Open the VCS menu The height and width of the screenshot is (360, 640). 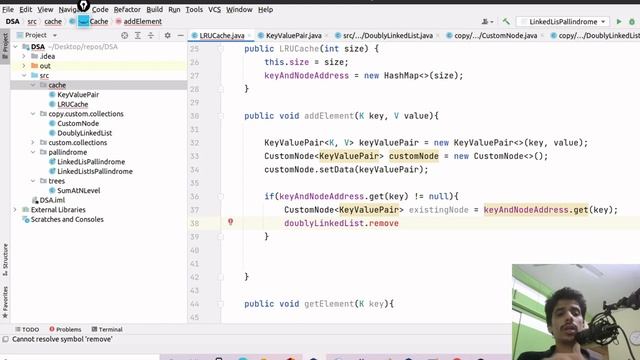coord(214,9)
